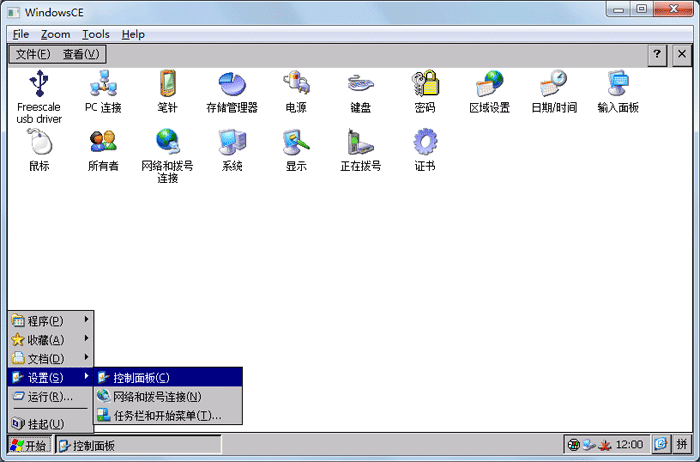Choose 运行(R)... from Start menu
The width and height of the screenshot is (700, 462).
click(x=50, y=396)
